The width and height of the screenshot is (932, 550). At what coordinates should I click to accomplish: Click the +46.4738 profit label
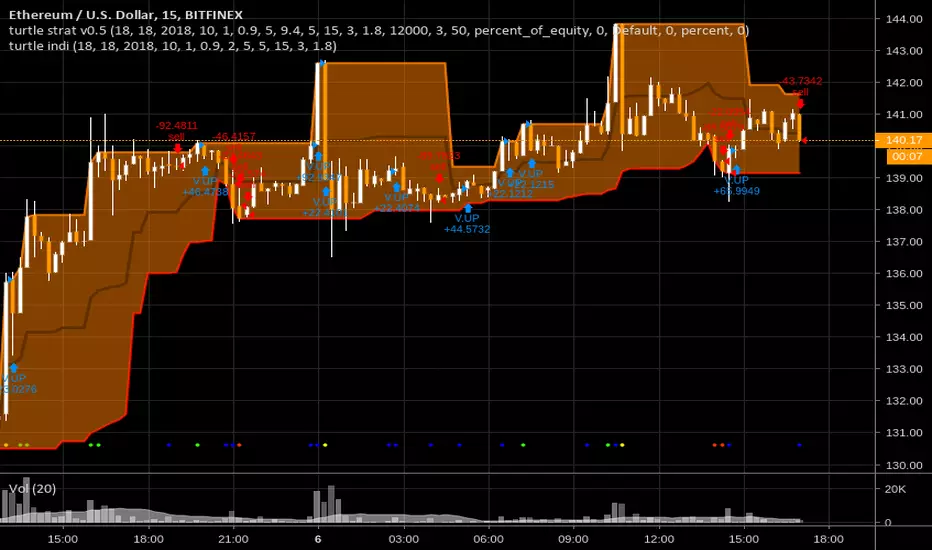point(205,192)
